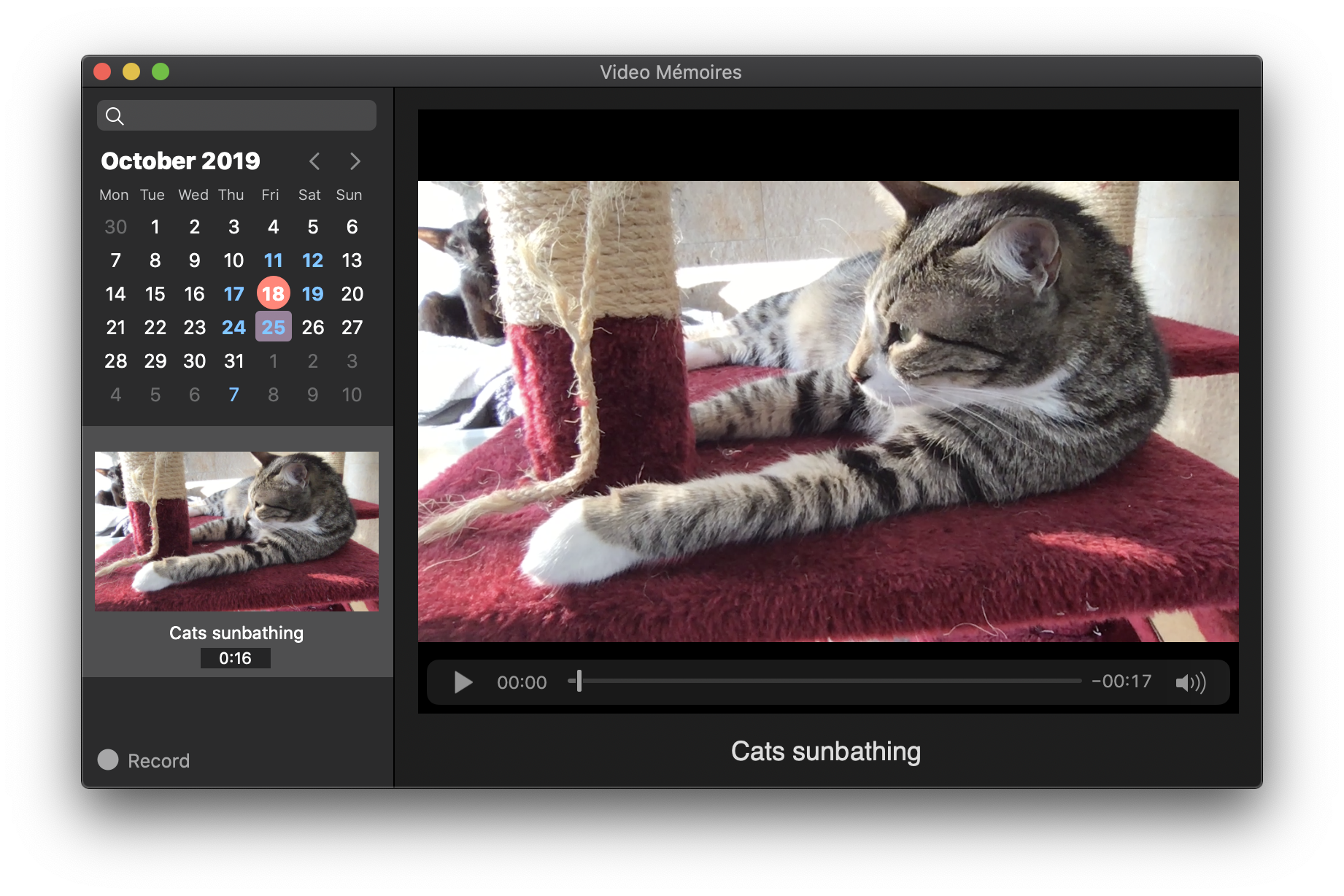Click the Video Mémoires title bar
1344x896 pixels.
[671, 72]
